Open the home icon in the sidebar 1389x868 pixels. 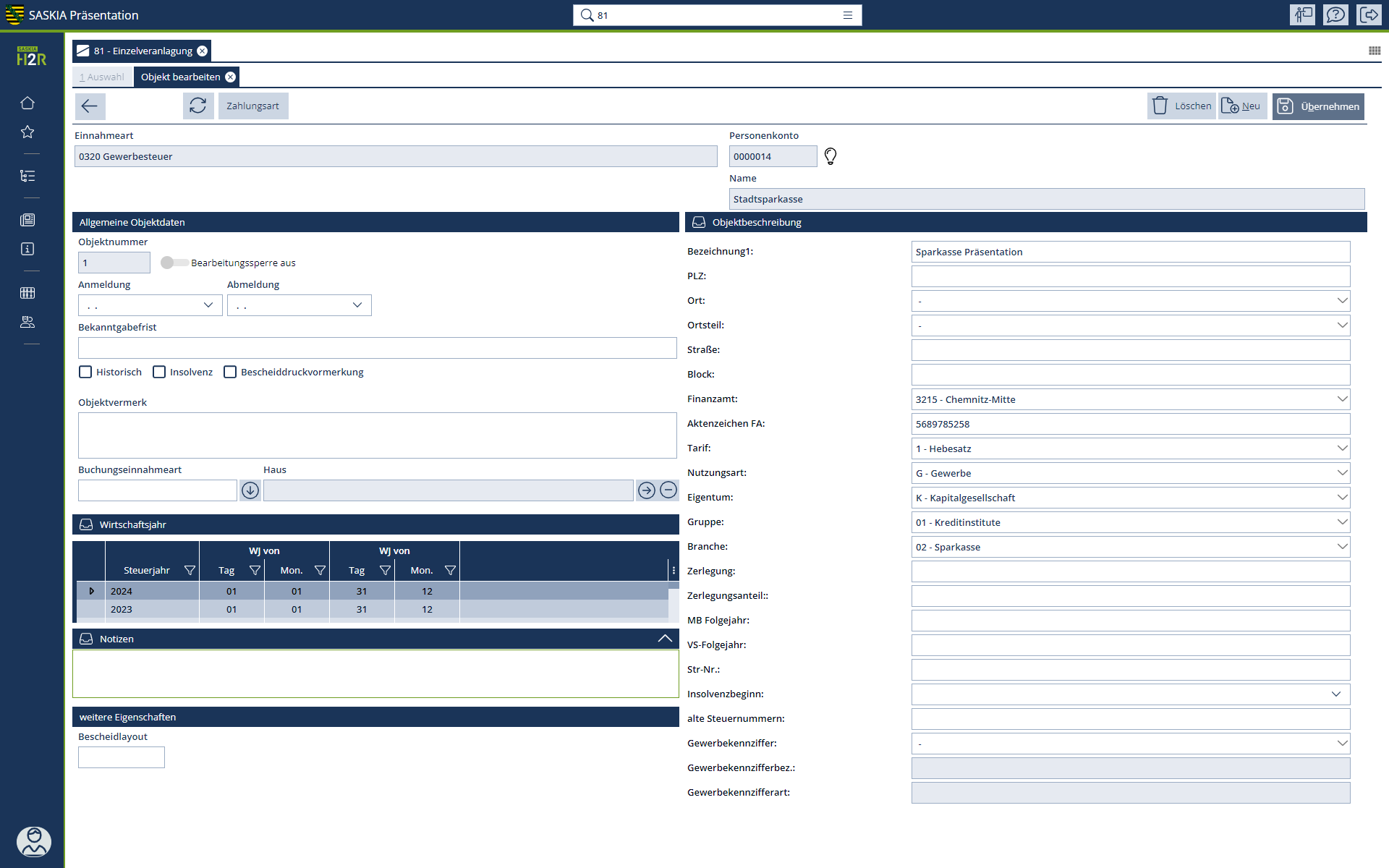click(27, 103)
